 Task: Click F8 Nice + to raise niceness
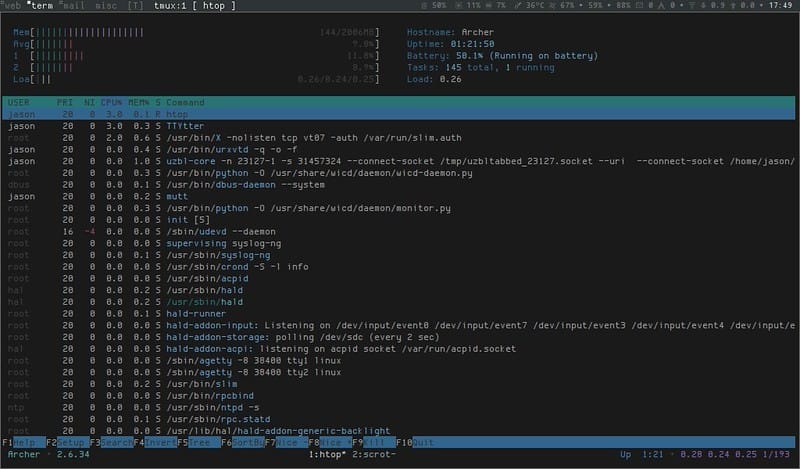pyautogui.click(x=330, y=442)
